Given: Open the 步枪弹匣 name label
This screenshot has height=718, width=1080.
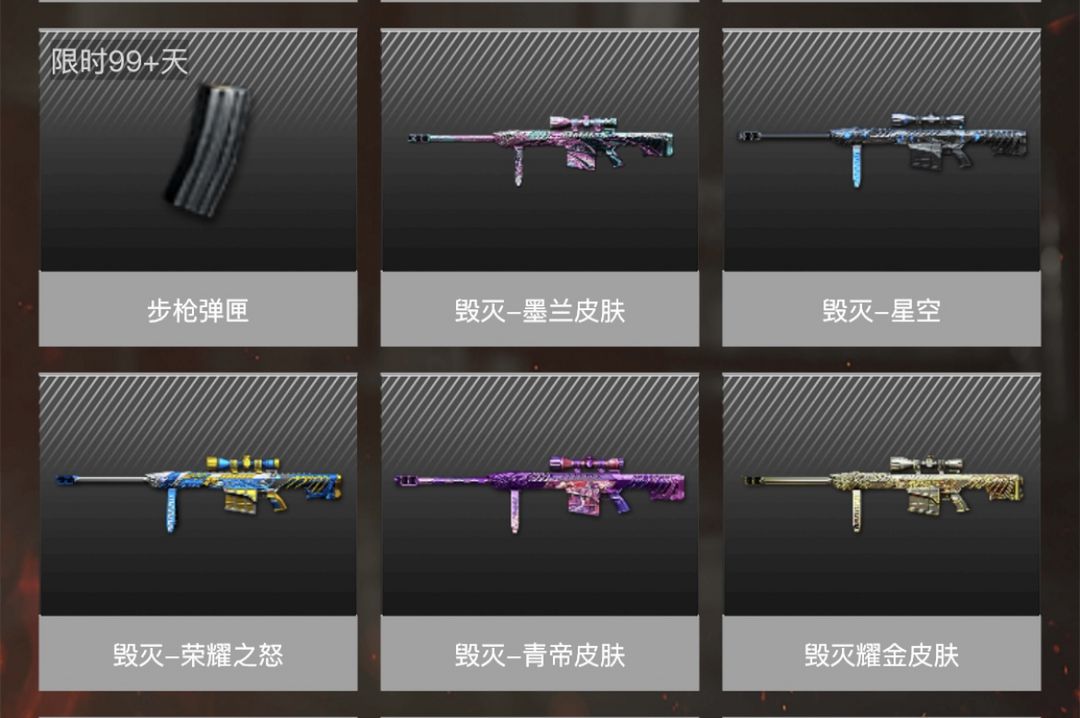Looking at the screenshot, I should (198, 311).
